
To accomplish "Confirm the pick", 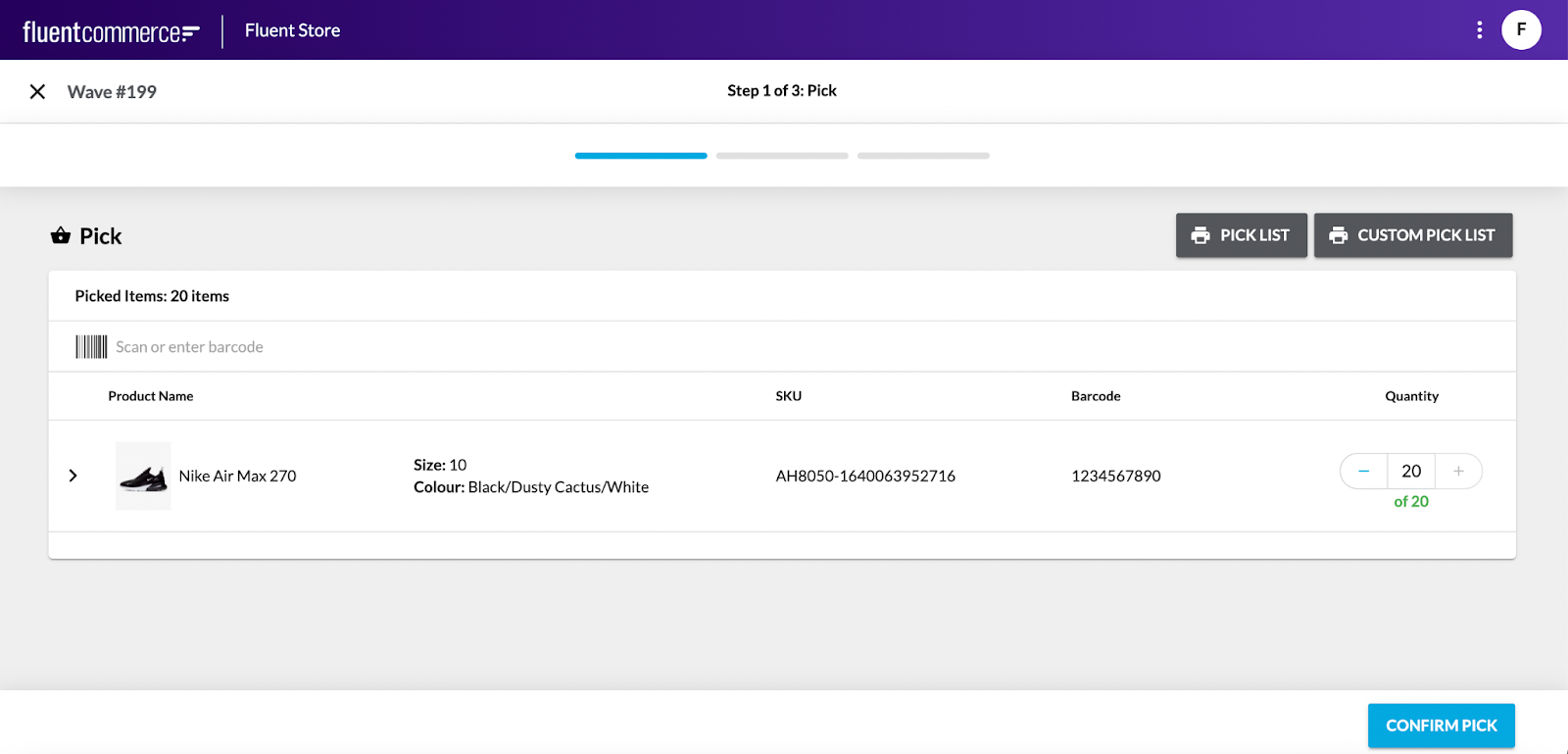I will (1441, 726).
